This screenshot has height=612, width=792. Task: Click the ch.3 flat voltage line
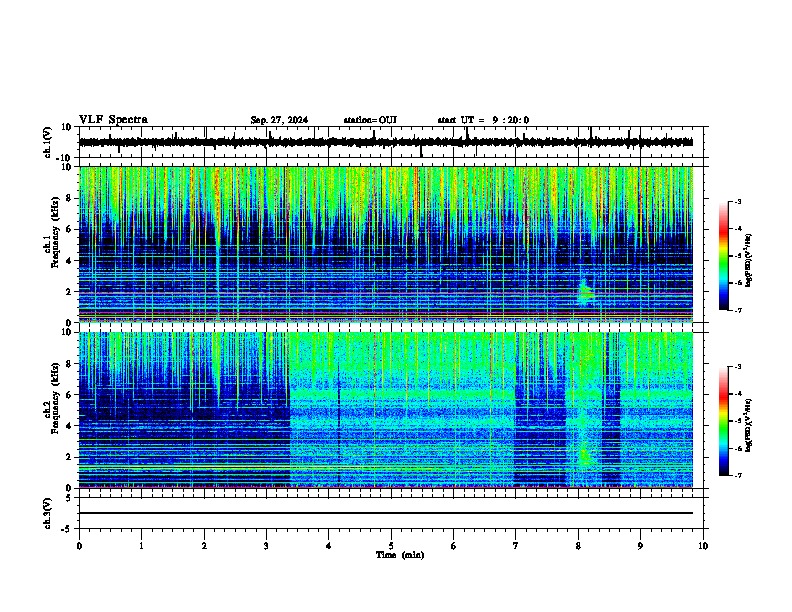[x=386, y=513]
